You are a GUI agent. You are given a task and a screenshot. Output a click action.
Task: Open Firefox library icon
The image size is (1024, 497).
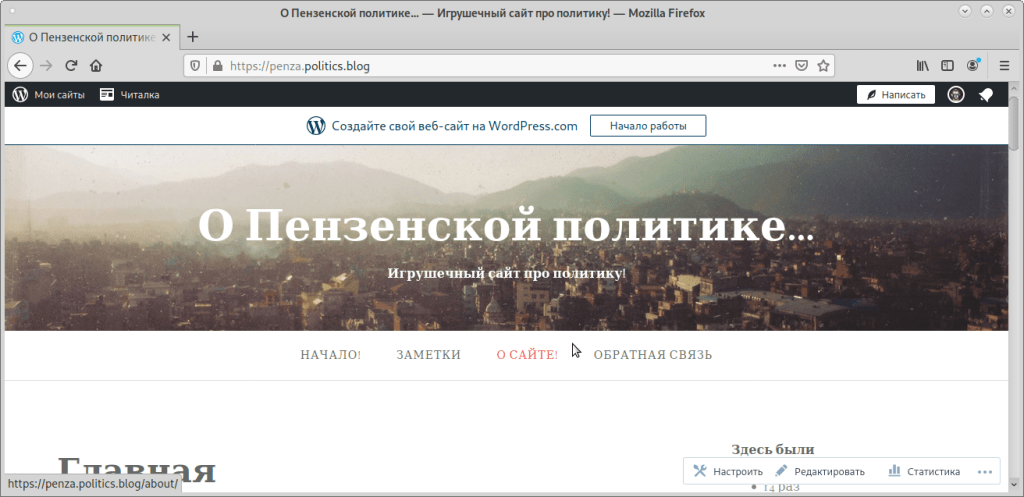[923, 66]
